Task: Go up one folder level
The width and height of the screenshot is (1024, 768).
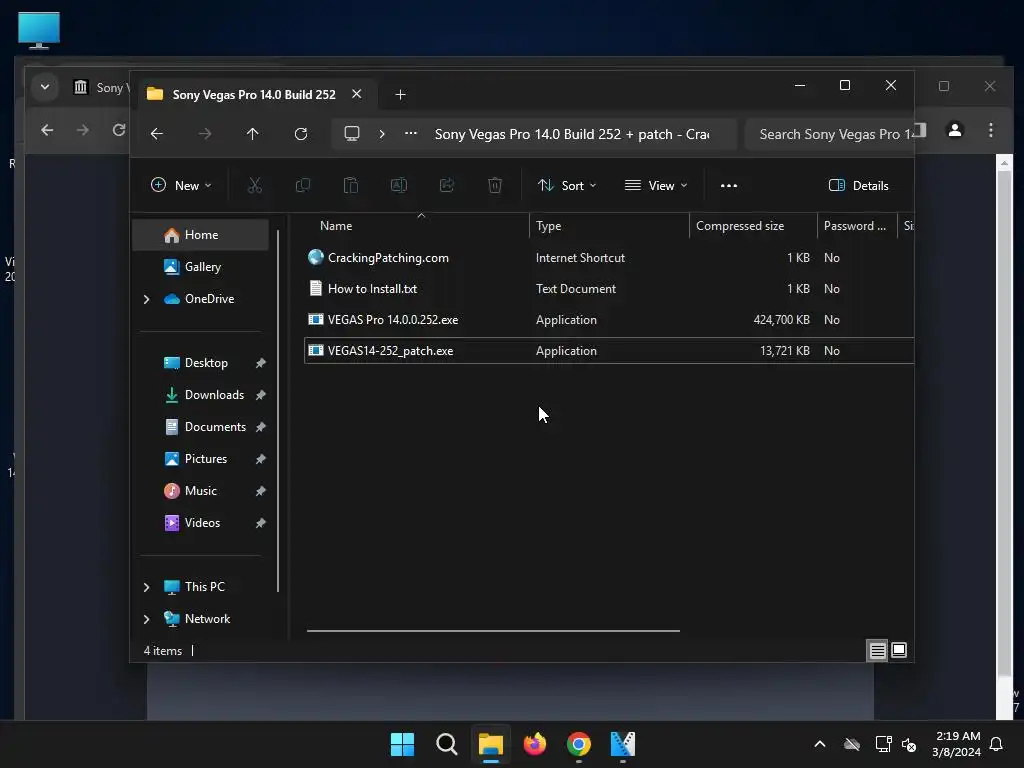Action: point(253,134)
